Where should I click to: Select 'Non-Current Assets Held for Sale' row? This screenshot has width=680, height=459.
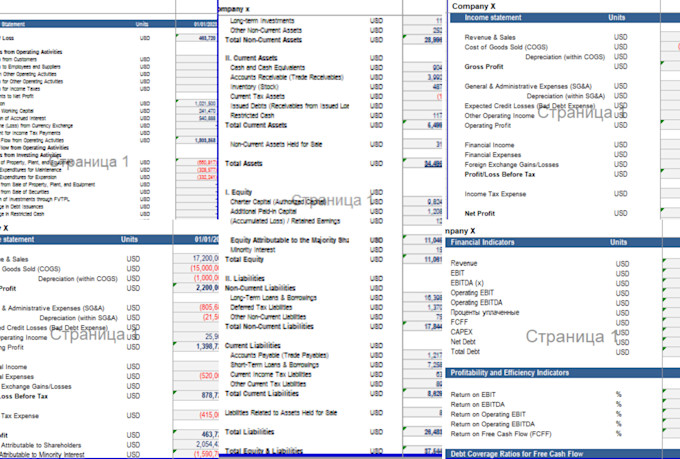(x=276, y=144)
